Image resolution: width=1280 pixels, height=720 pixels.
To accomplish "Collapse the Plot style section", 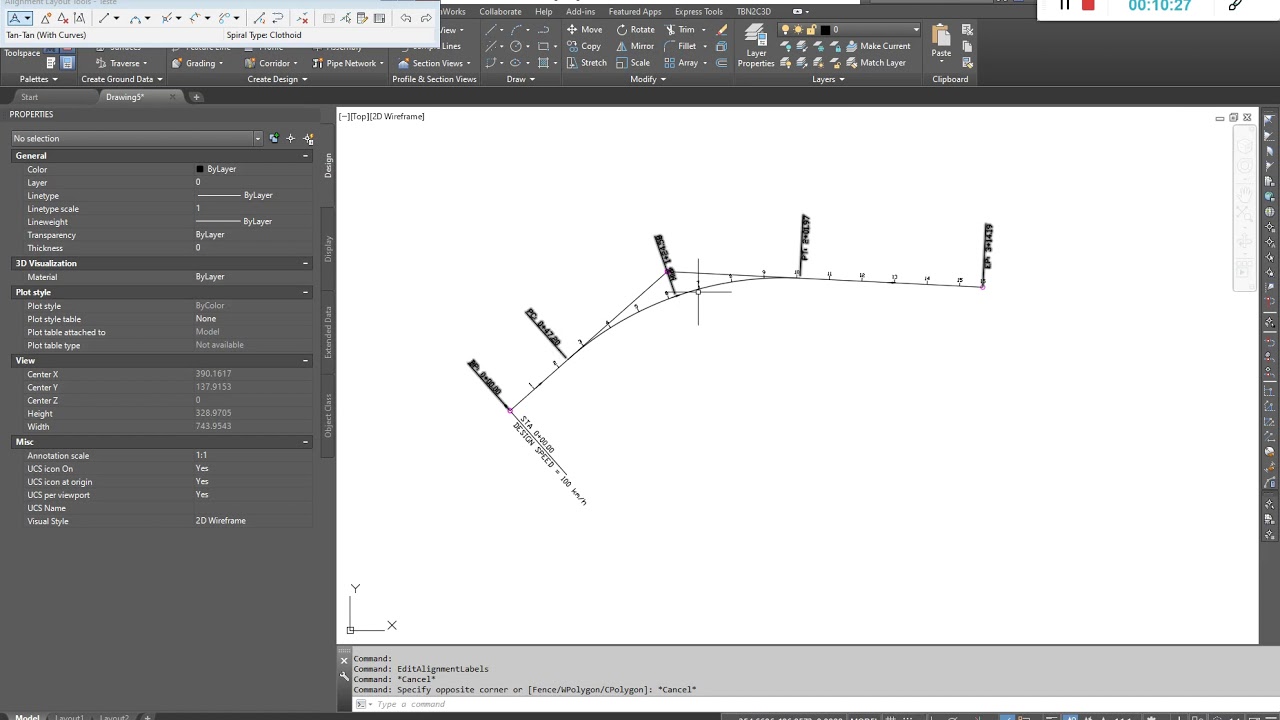I will click(x=305, y=292).
